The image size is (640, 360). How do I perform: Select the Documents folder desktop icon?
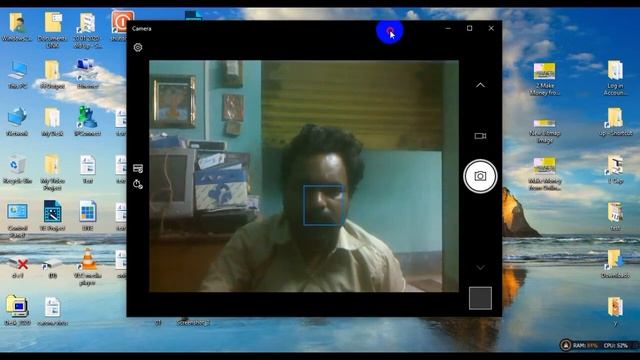point(52,30)
